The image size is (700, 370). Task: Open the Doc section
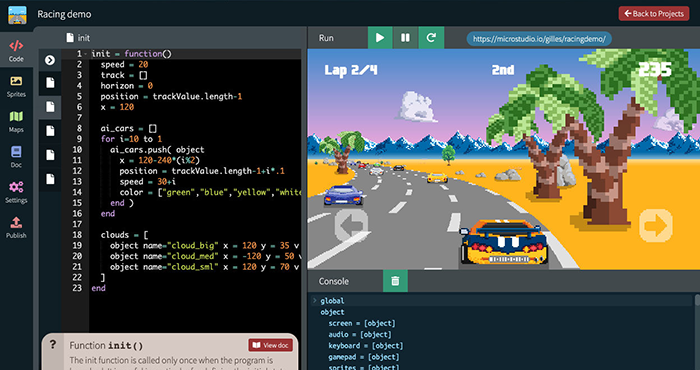point(16,157)
